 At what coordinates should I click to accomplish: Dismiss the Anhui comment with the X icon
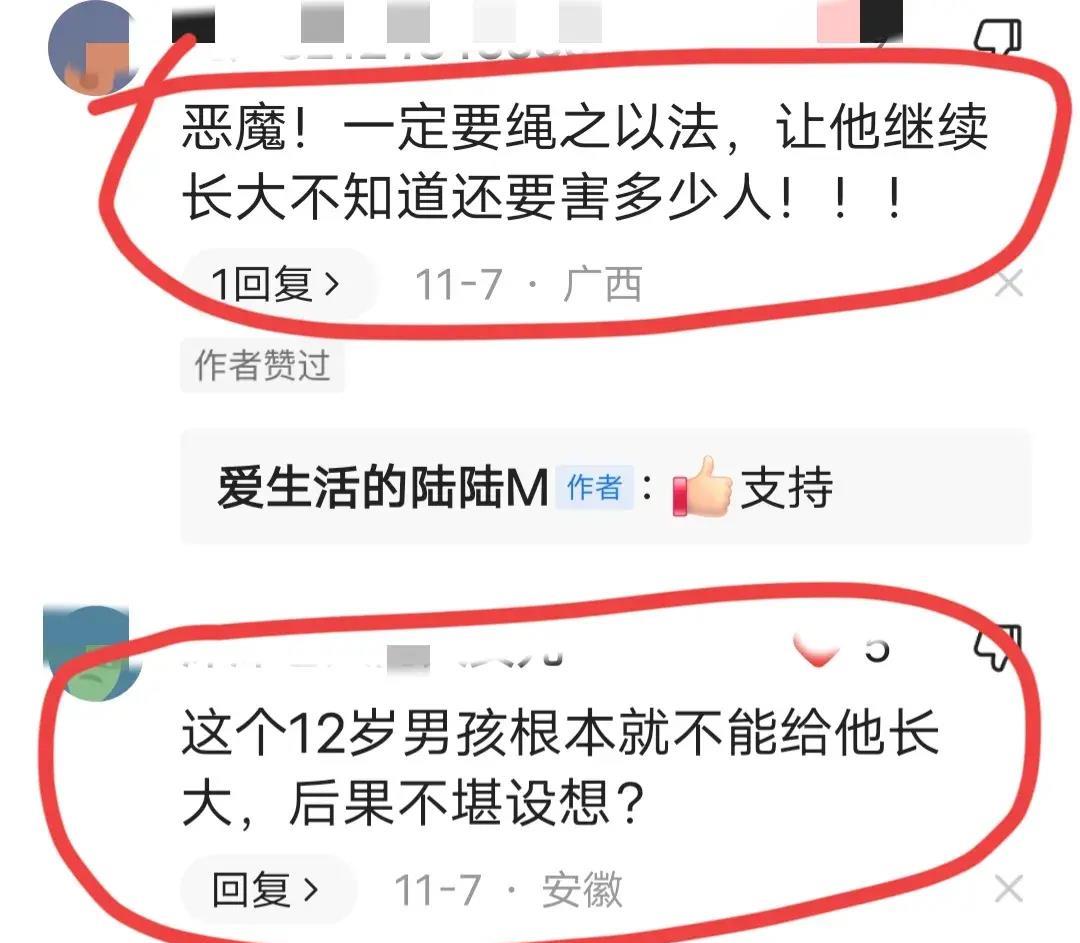coord(1009,889)
